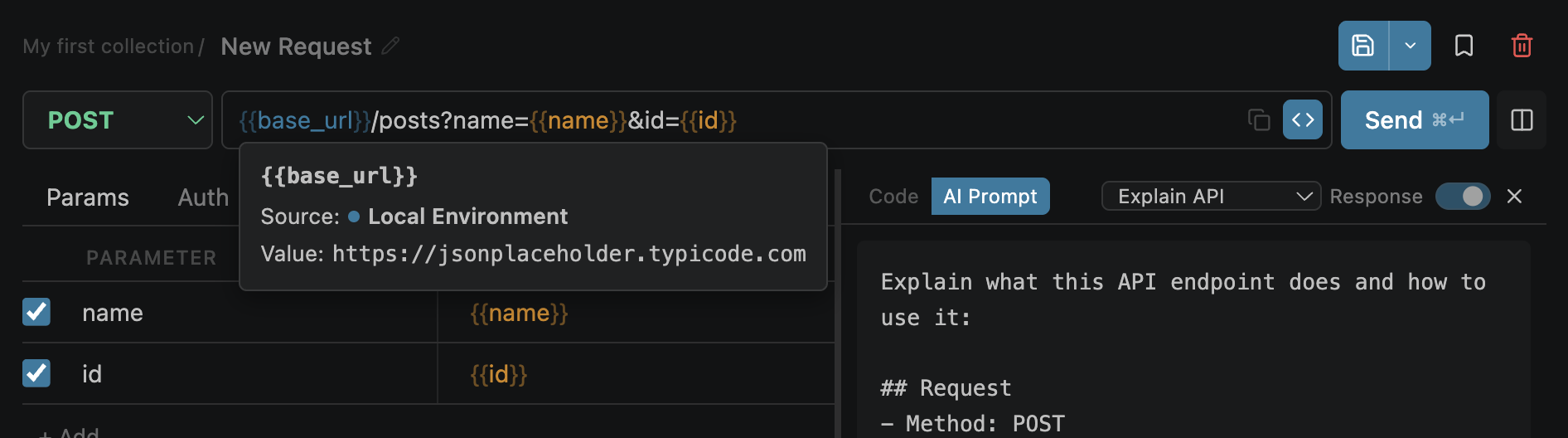1568x438 pixels.
Task: Click the {{name}} value cell
Action: point(636,313)
